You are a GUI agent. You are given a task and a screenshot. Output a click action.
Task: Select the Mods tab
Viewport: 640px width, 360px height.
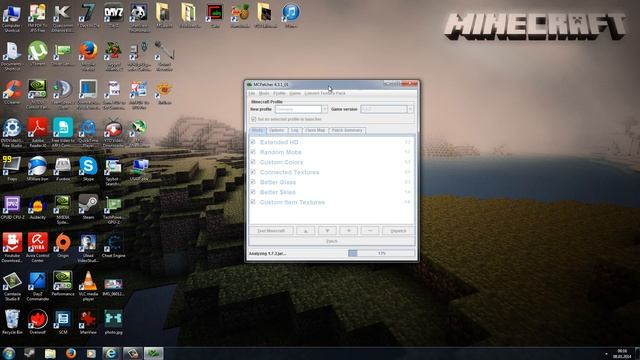(x=258, y=130)
